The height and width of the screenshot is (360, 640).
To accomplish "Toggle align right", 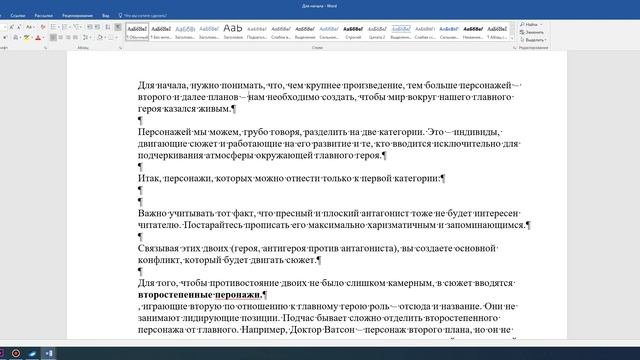I will pos(68,37).
